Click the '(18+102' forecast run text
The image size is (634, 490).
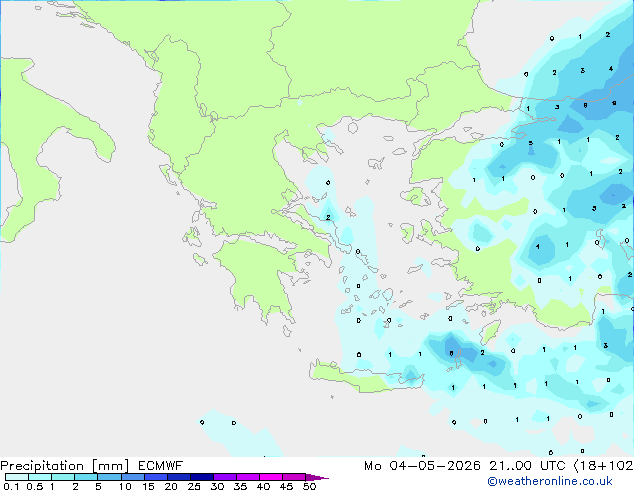(603, 466)
